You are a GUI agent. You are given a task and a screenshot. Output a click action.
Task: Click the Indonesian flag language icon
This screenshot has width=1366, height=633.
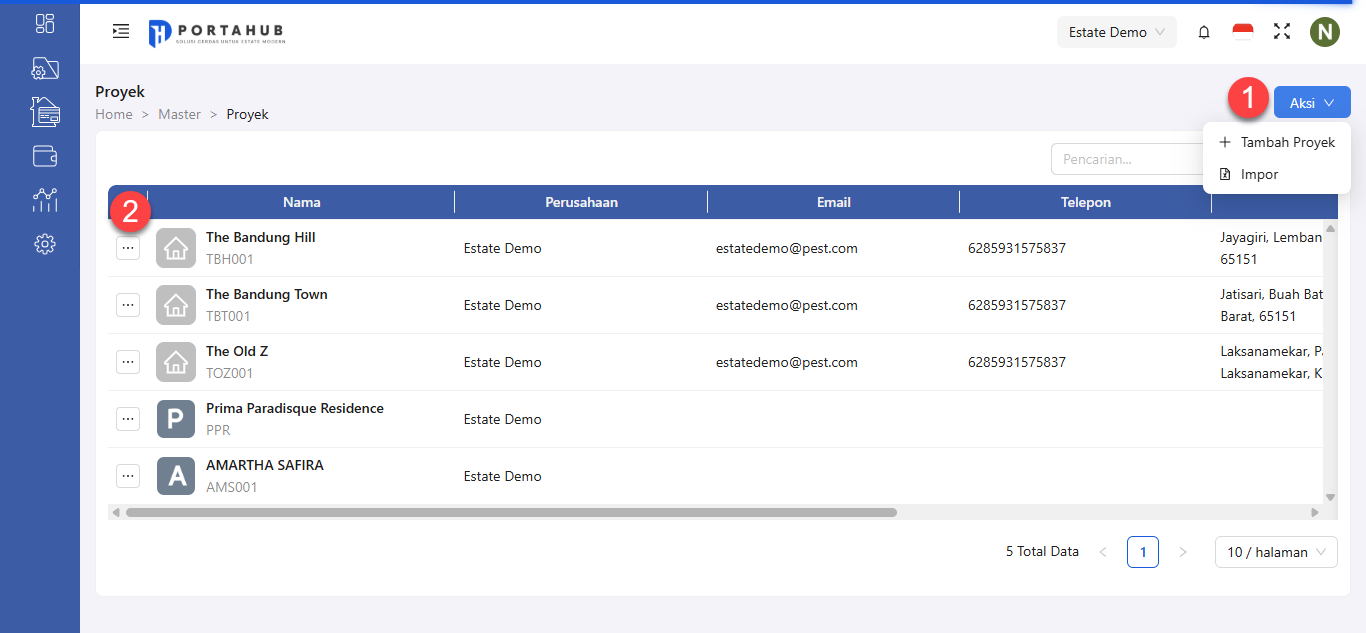point(1243,32)
